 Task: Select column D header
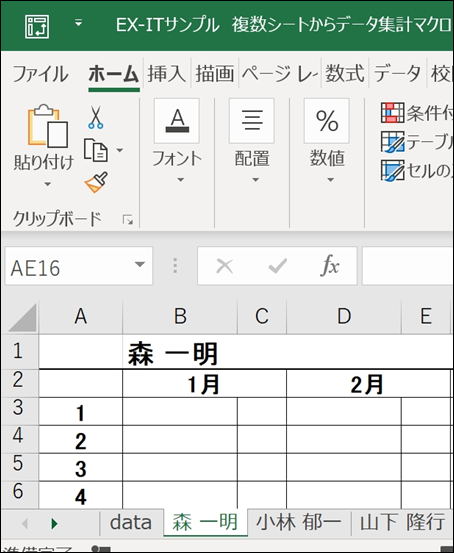(344, 316)
